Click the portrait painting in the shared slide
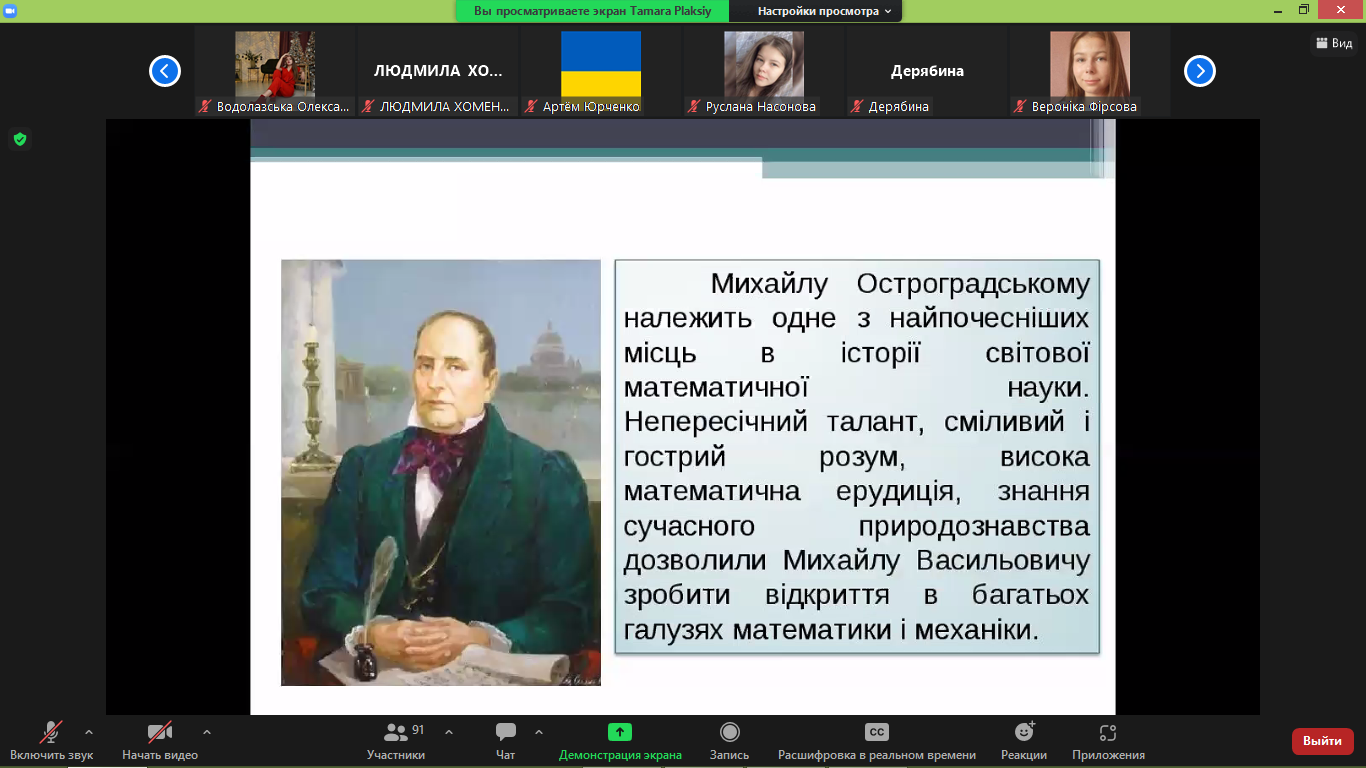This screenshot has width=1366, height=768. click(x=441, y=472)
